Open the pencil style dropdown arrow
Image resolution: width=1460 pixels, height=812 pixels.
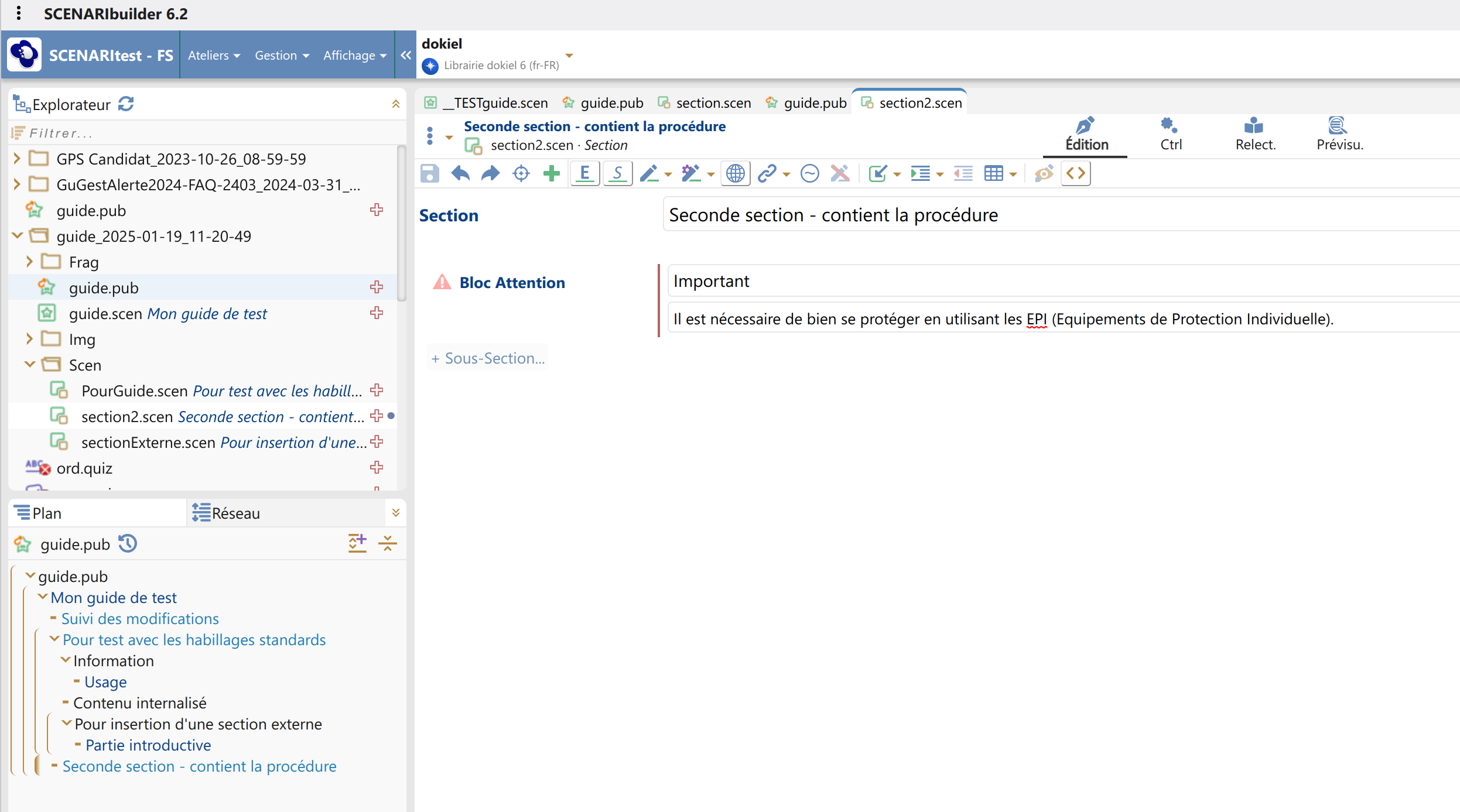tap(668, 175)
